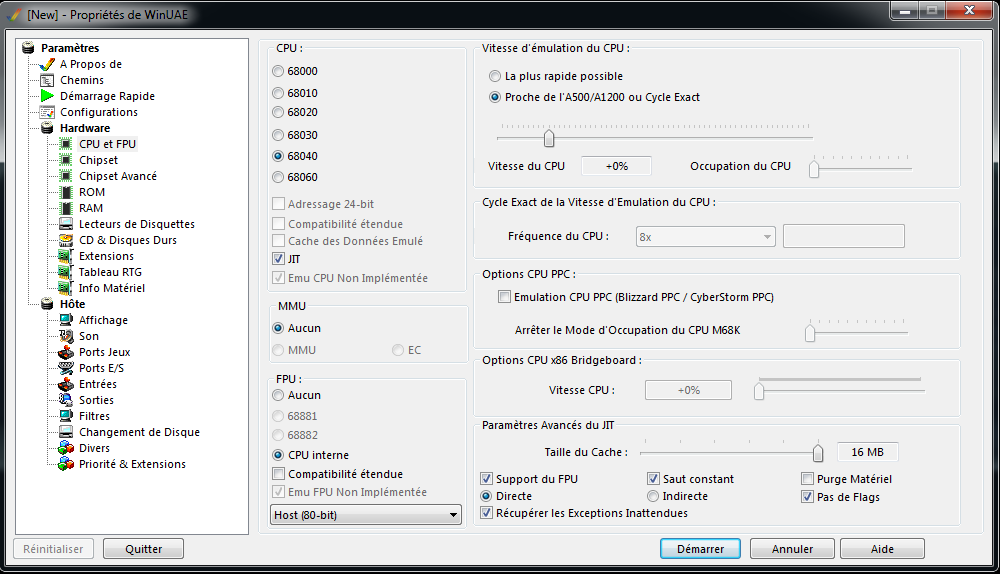This screenshot has width=1000, height=574.
Task: Click the Vitesse du CPU +0% field
Action: coord(616,166)
